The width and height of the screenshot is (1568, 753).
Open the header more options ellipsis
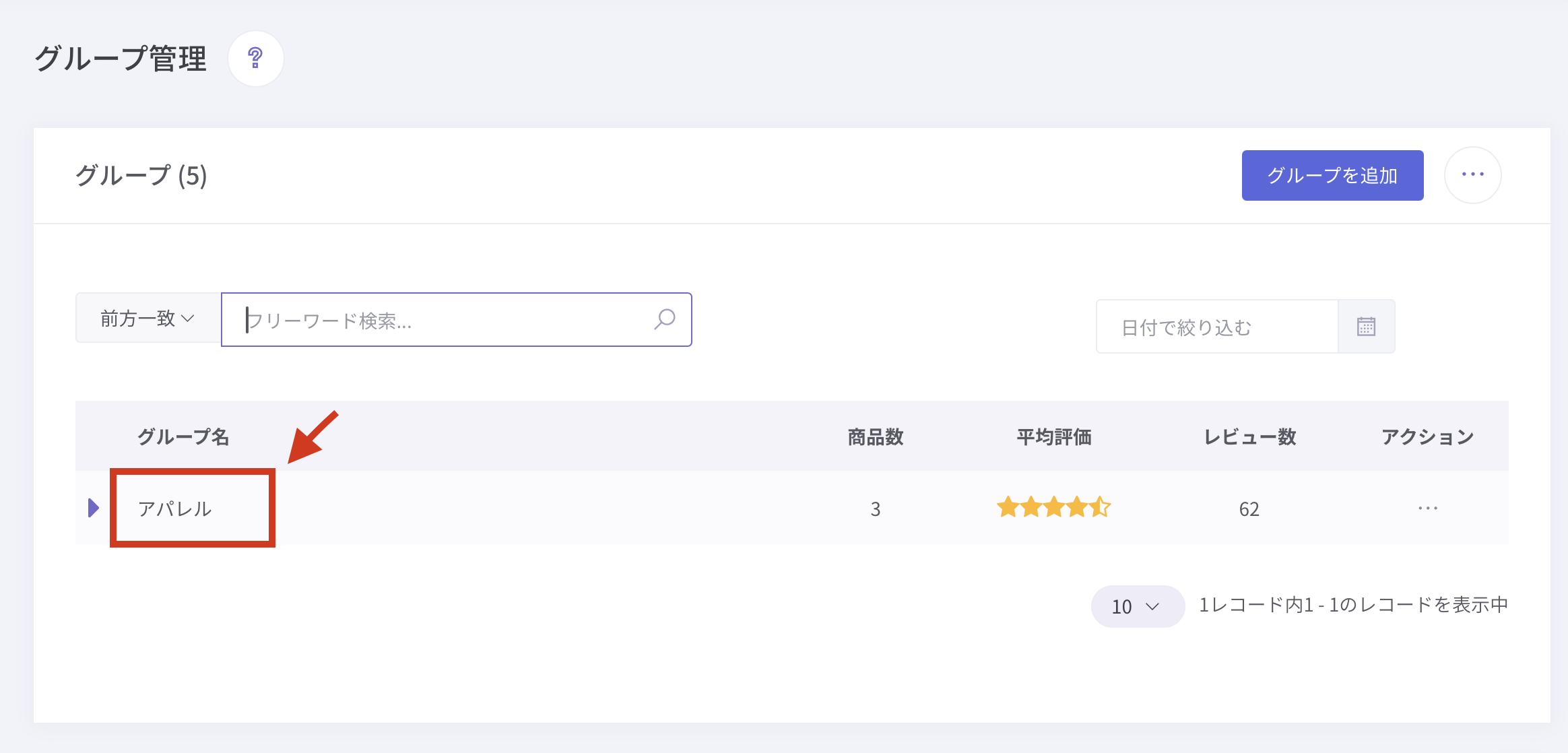(x=1472, y=175)
